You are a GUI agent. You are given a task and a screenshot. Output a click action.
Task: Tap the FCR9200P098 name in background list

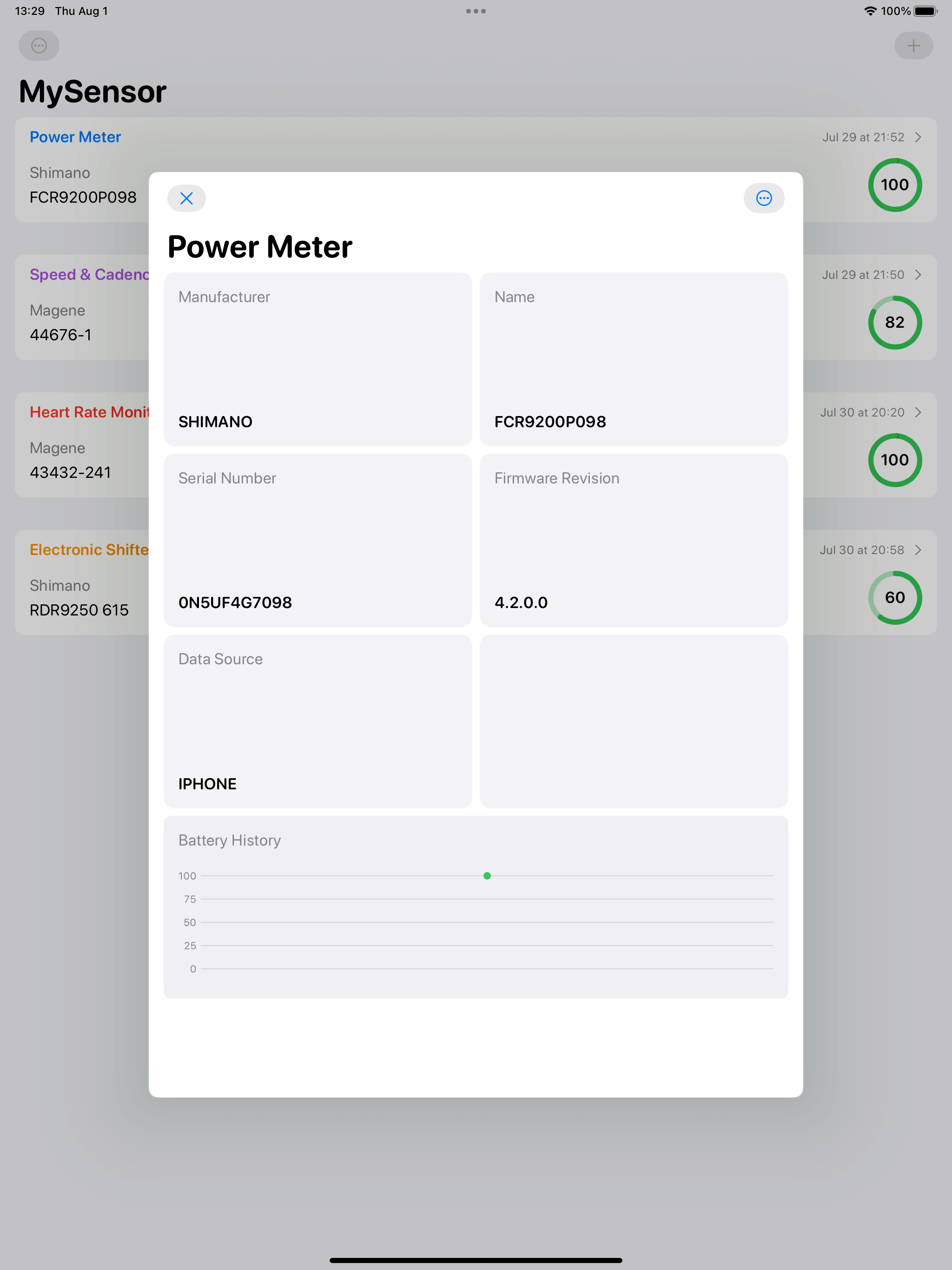point(83,197)
